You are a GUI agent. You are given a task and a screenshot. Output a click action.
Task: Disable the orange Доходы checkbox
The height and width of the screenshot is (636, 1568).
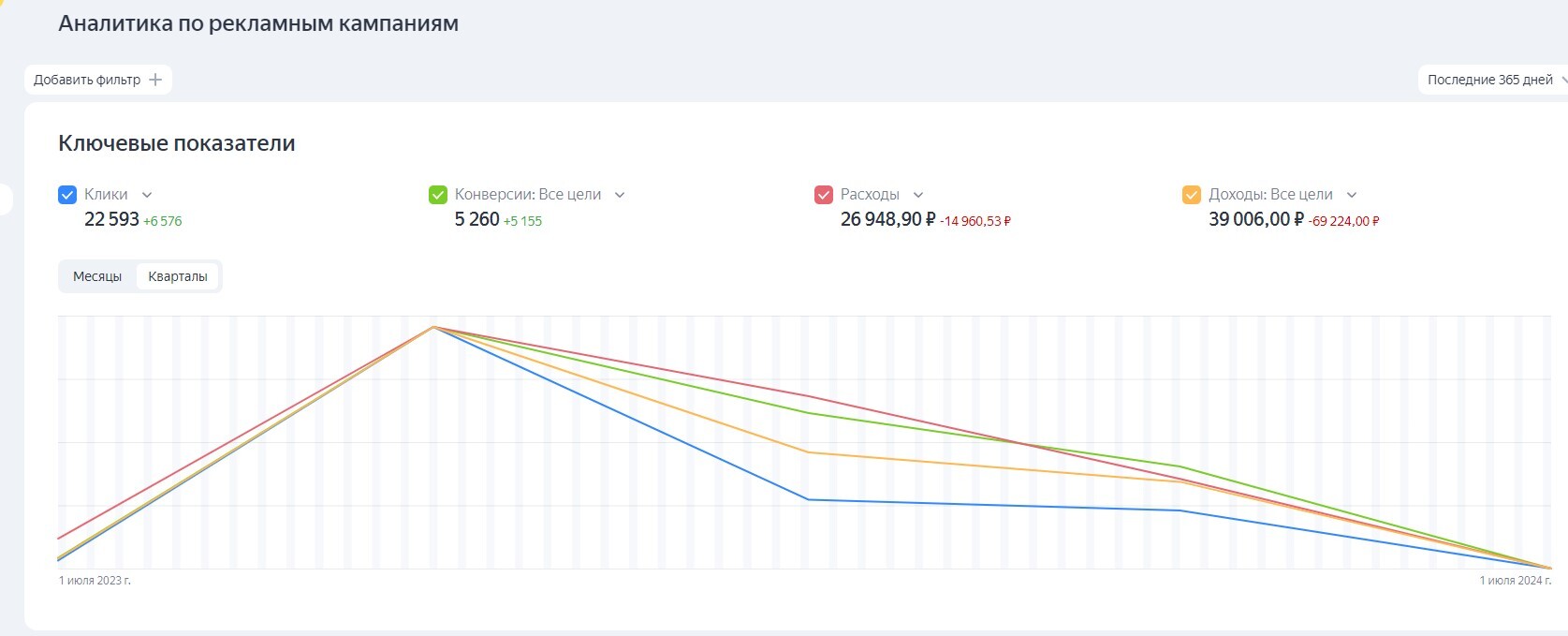tap(1192, 195)
